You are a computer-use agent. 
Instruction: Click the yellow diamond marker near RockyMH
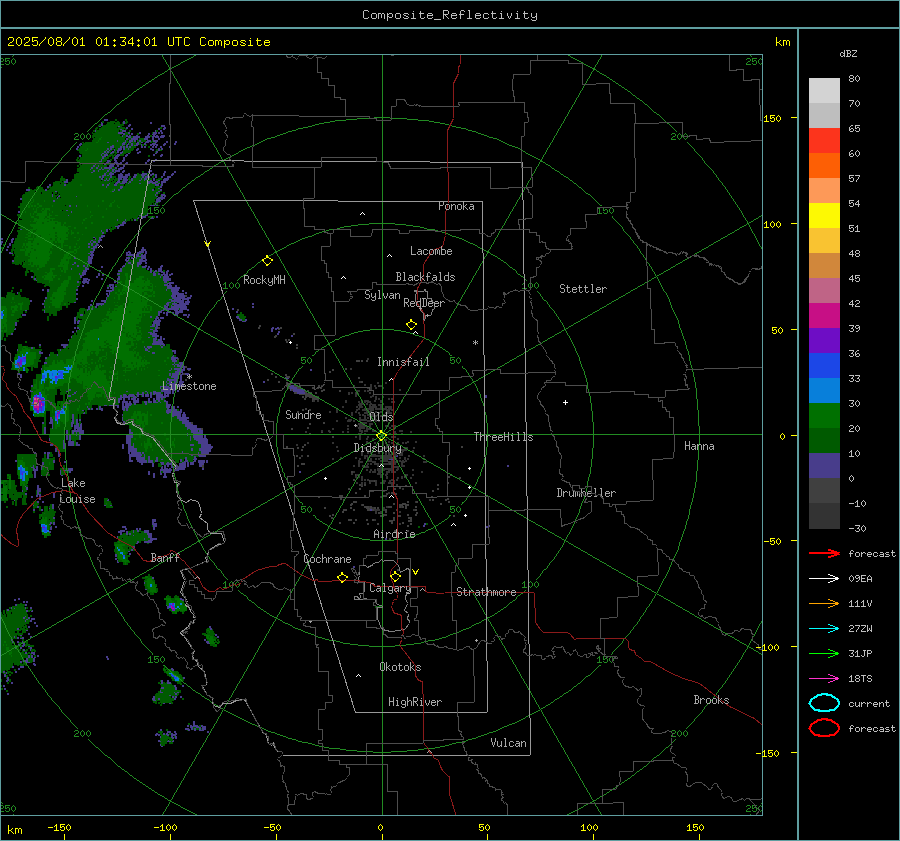click(x=267, y=261)
